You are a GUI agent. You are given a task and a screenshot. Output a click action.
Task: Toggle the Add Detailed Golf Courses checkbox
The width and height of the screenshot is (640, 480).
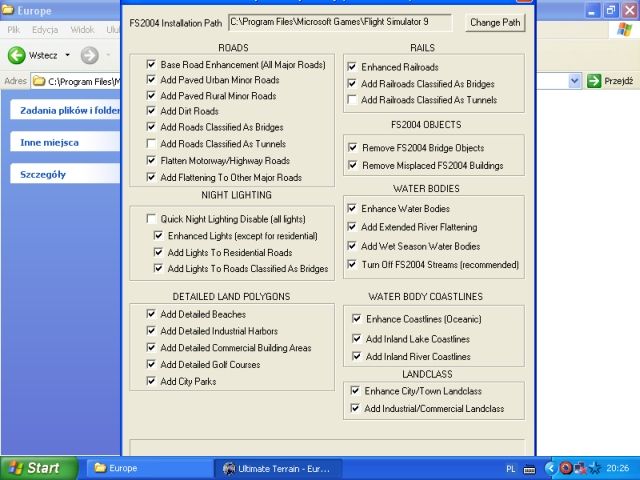pos(152,365)
